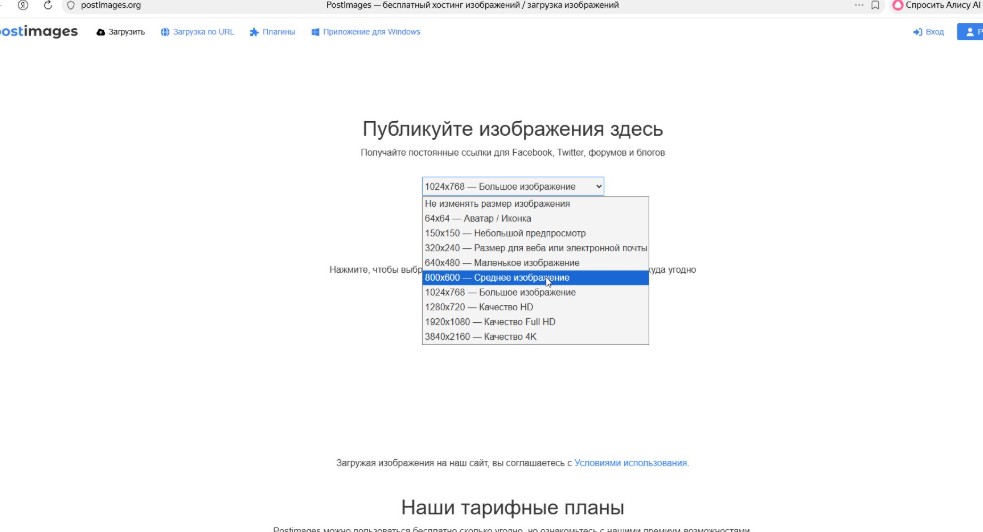Click the puzzle icon beside Плагины

tap(254, 32)
